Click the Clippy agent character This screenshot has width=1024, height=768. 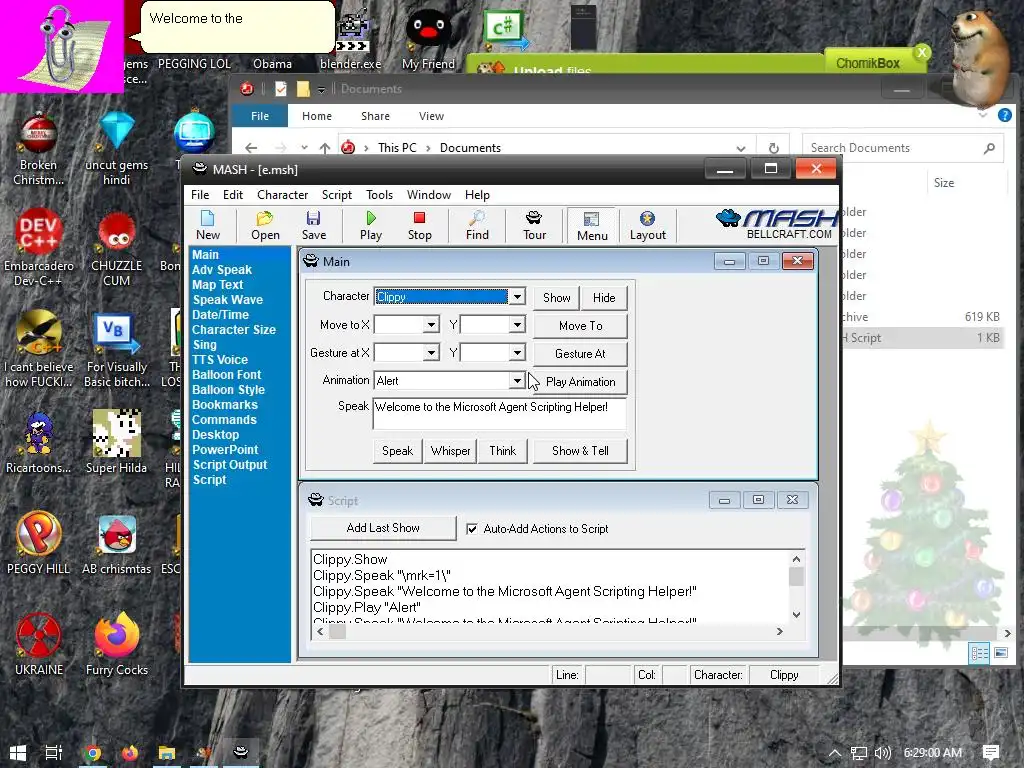(65, 49)
